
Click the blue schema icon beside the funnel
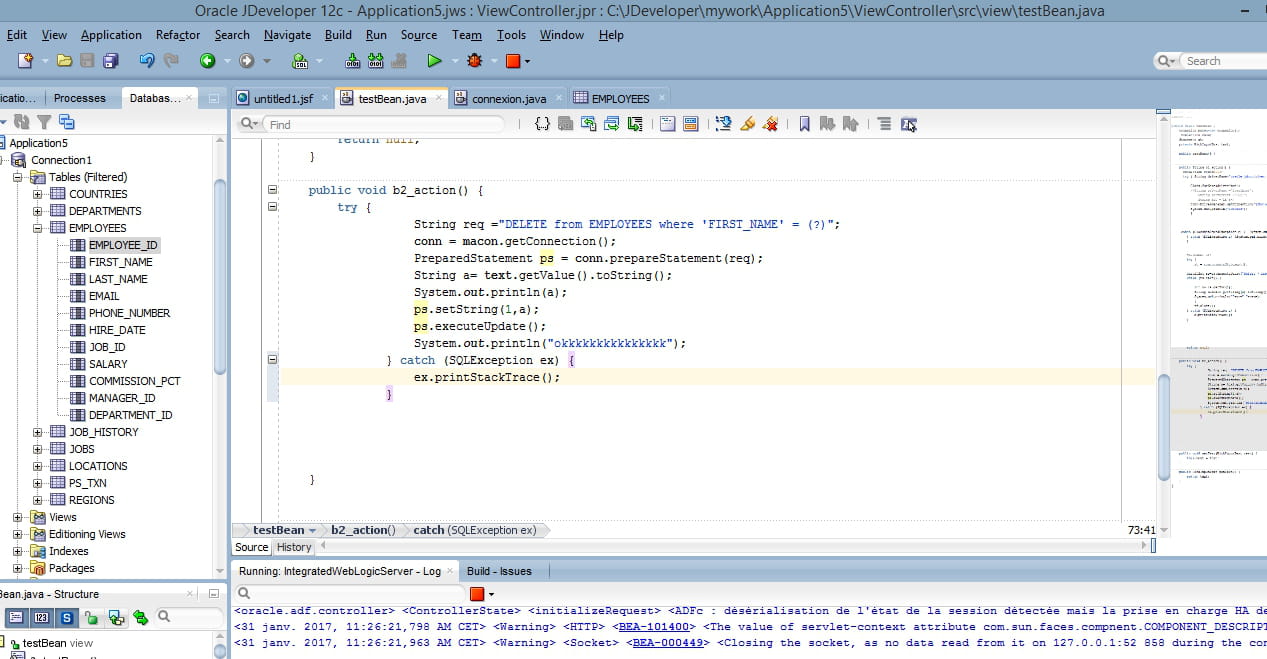tap(67, 122)
